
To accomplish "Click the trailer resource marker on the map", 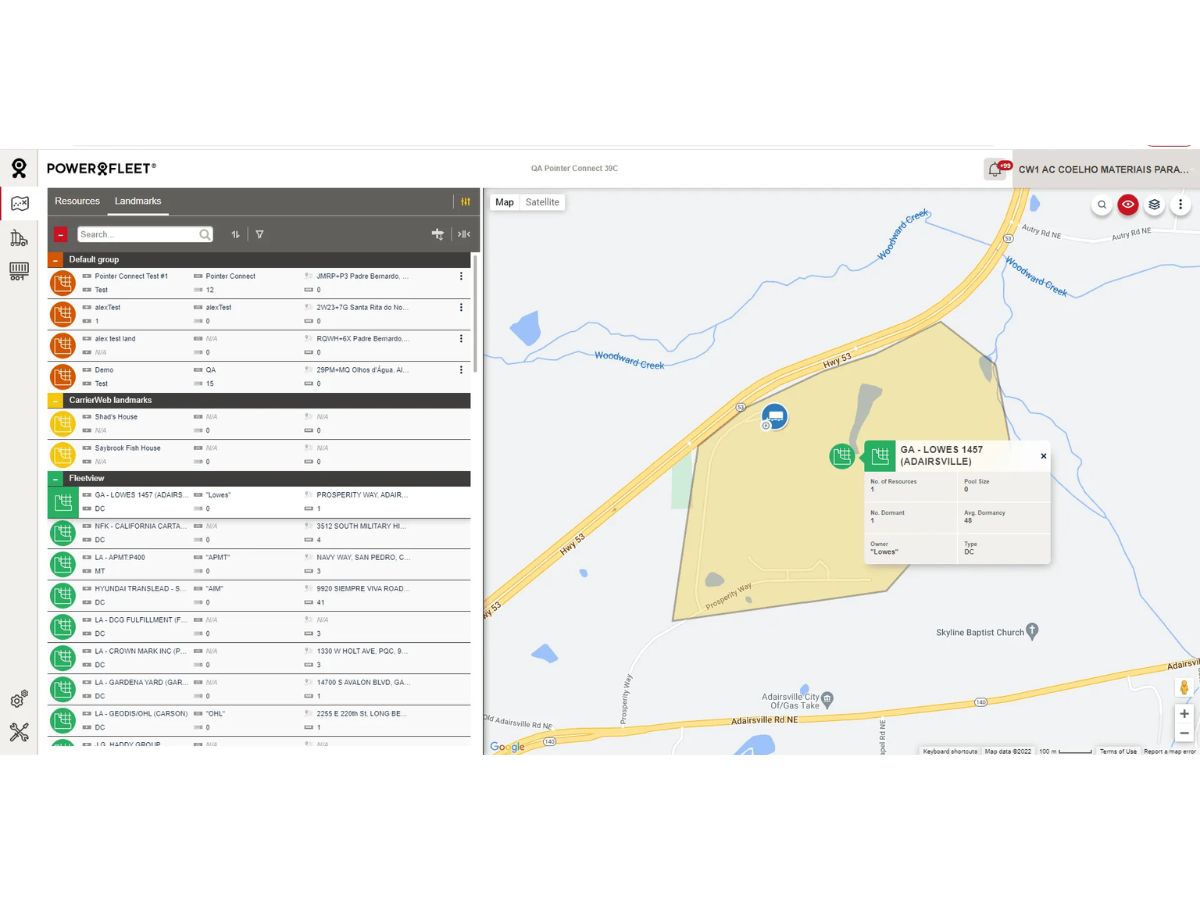I will point(774,416).
